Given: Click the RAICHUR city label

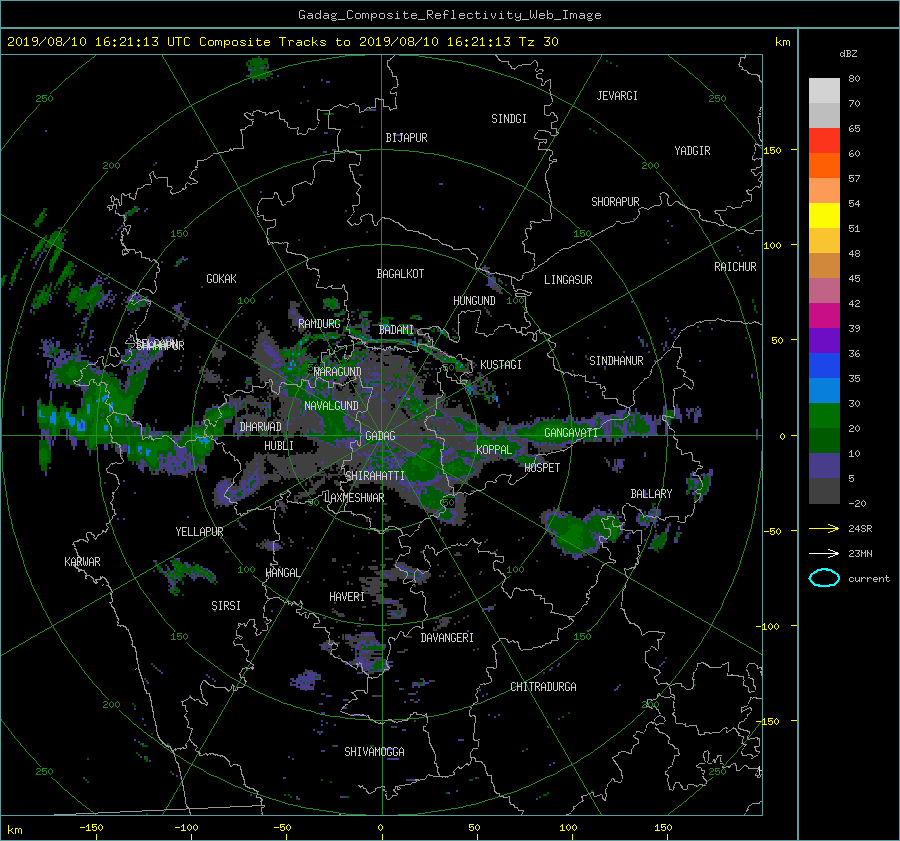Looking at the screenshot, I should (x=735, y=267).
